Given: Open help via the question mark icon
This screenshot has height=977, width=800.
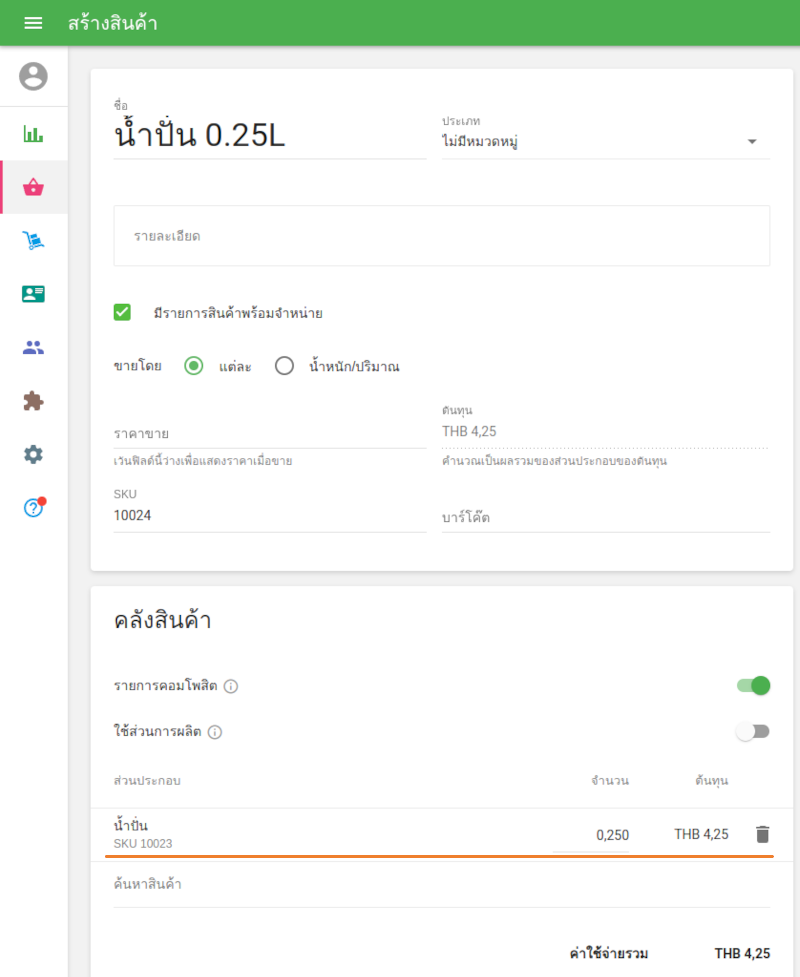Looking at the screenshot, I should pos(33,508).
